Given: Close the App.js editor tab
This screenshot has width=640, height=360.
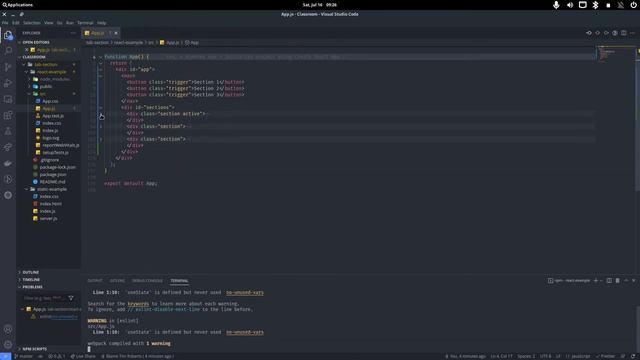Looking at the screenshot, I should tap(116, 33).
